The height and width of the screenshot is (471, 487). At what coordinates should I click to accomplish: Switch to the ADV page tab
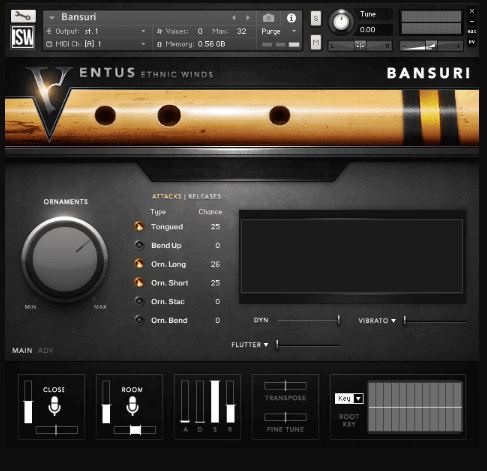coord(46,350)
